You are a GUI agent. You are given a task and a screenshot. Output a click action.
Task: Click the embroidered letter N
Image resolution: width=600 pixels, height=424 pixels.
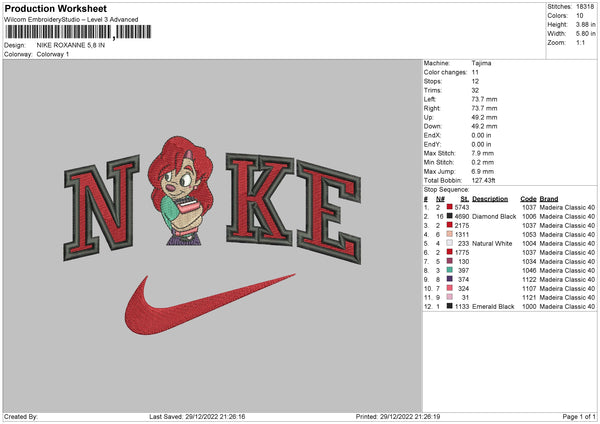(x=101, y=207)
